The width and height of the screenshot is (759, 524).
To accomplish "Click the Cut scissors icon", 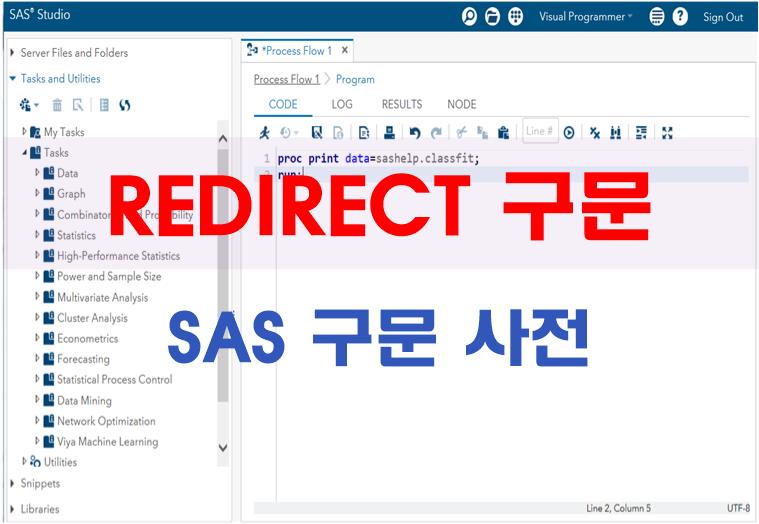I will point(462,133).
